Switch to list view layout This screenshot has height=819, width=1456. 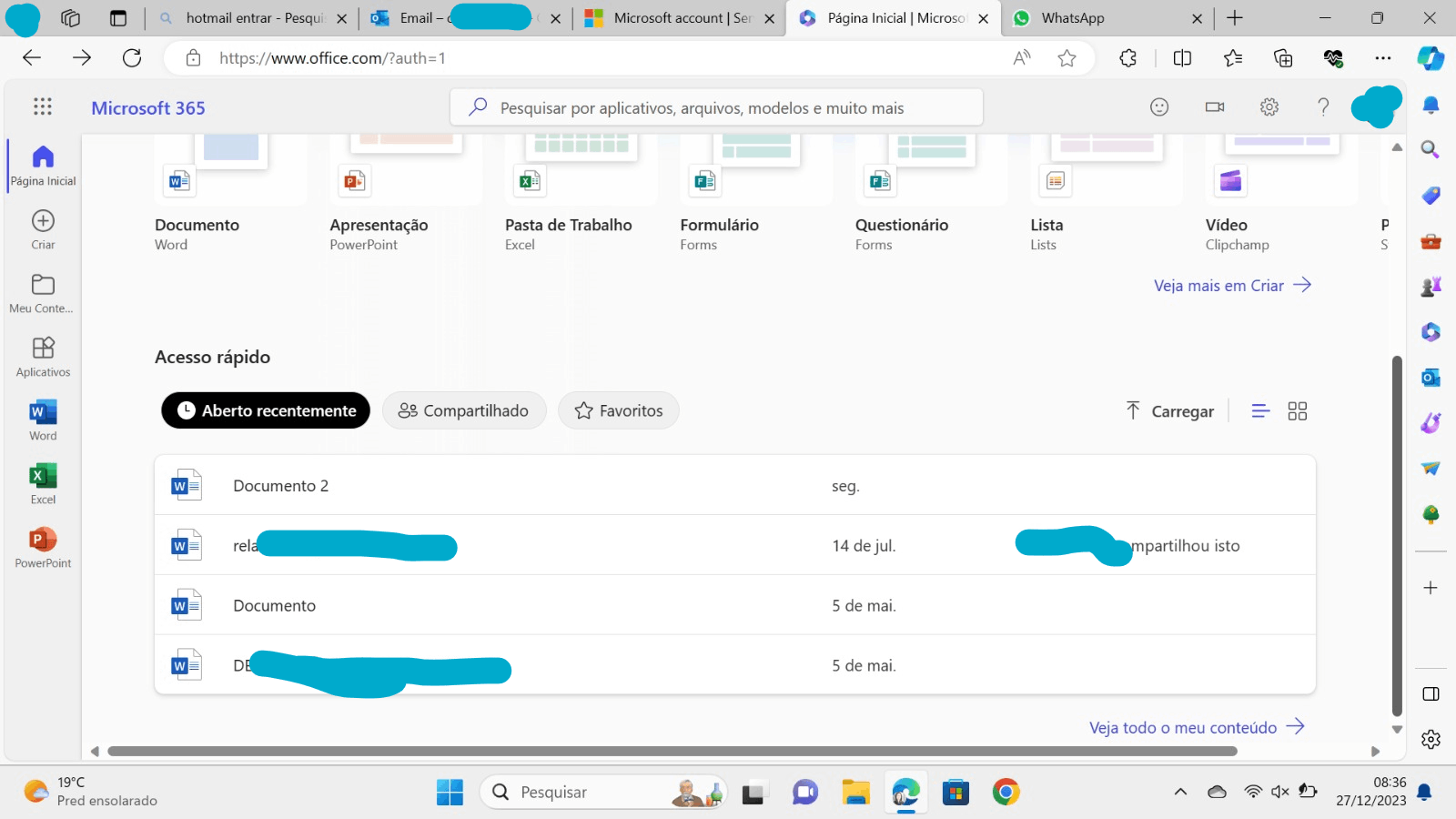click(x=1260, y=411)
